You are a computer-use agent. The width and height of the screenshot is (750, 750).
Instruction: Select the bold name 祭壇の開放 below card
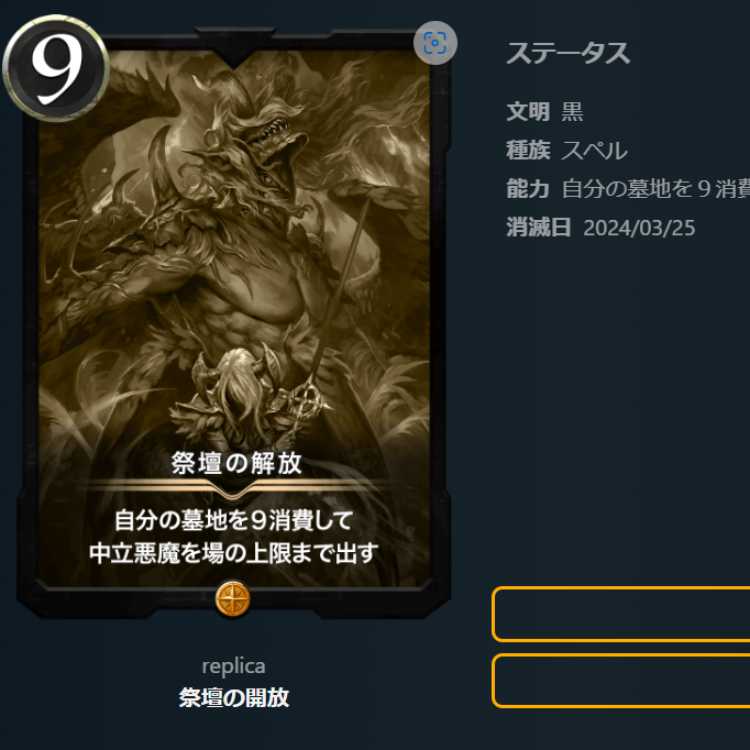tap(234, 698)
